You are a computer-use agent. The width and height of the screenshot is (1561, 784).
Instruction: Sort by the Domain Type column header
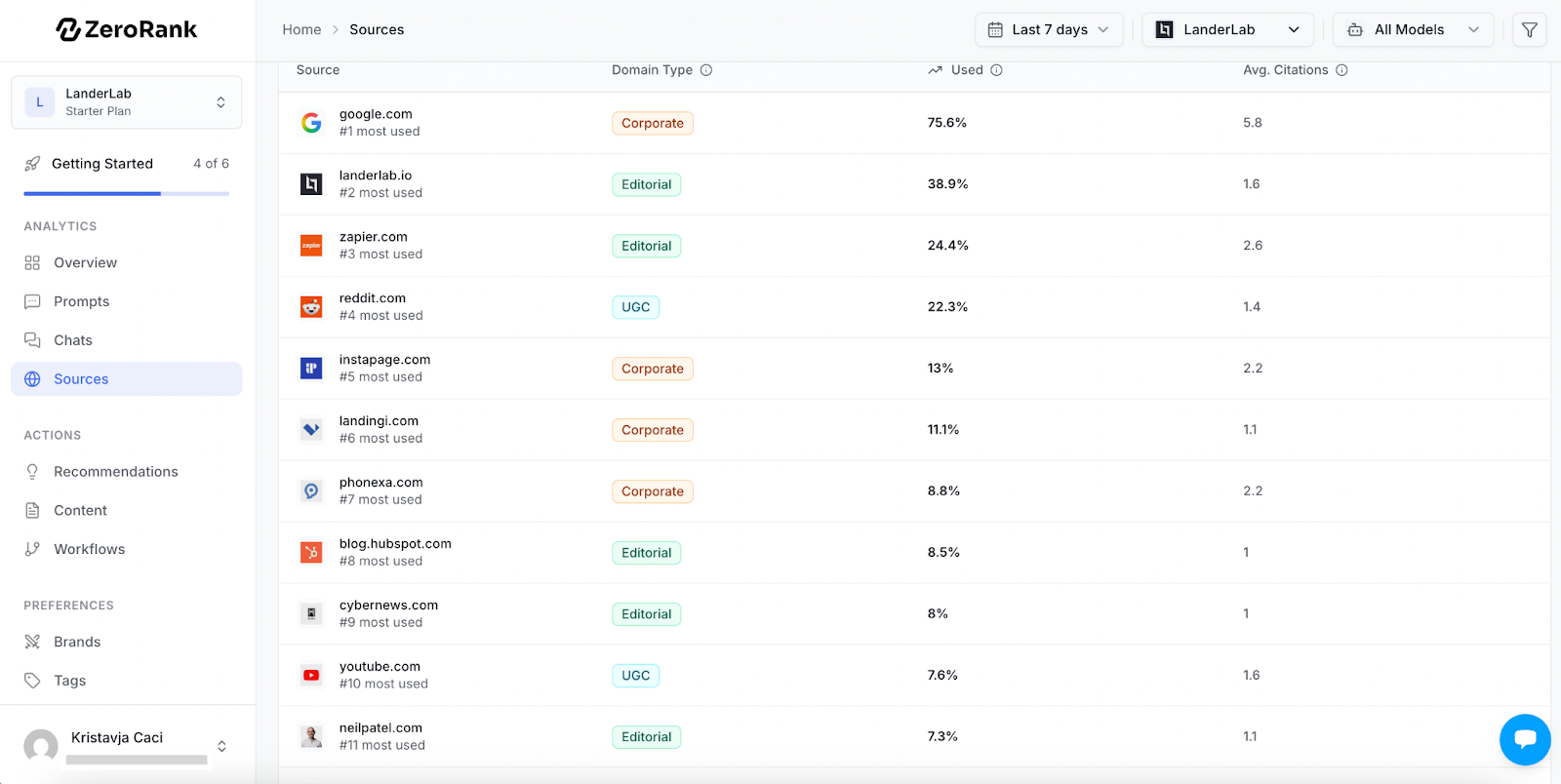click(x=652, y=70)
